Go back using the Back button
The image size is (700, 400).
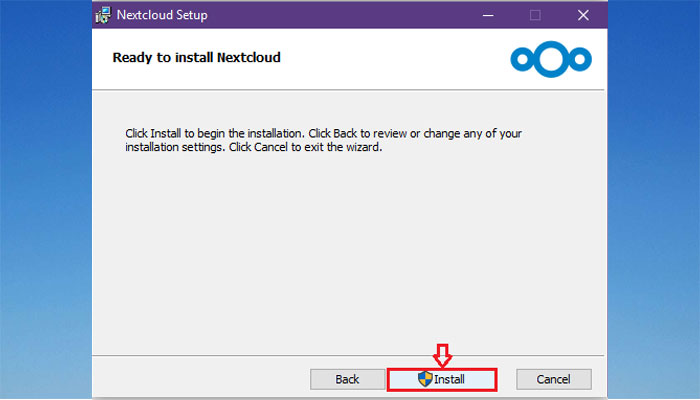pyautogui.click(x=347, y=379)
